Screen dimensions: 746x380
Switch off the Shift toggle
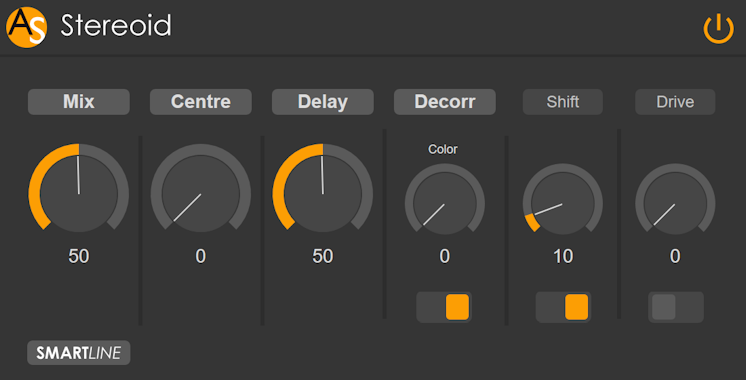click(x=563, y=307)
